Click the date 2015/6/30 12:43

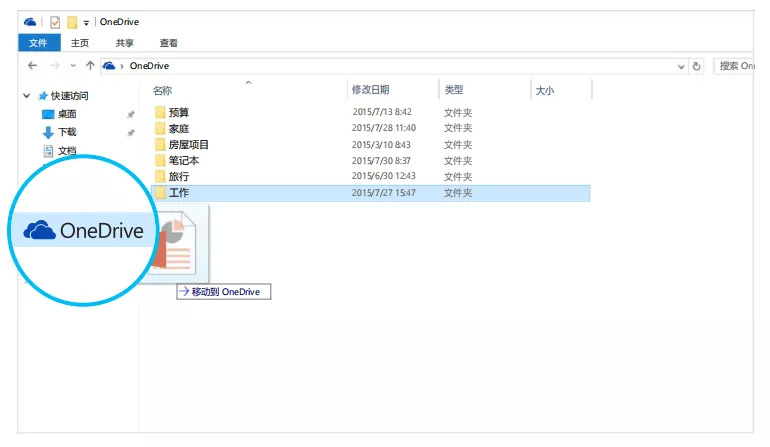click(x=384, y=176)
